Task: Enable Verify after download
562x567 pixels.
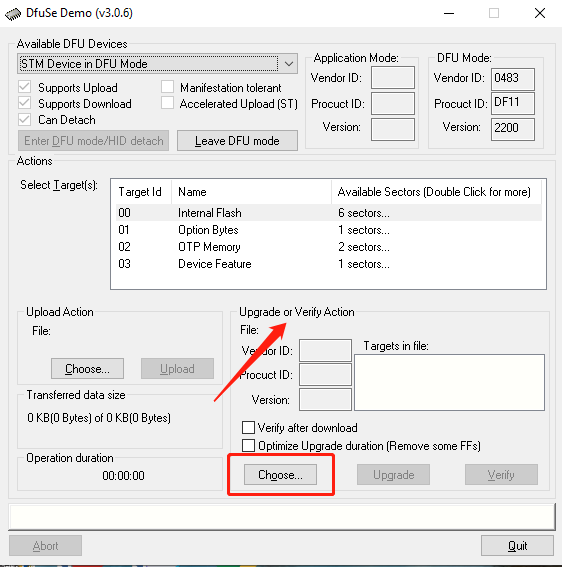Action: (248, 427)
